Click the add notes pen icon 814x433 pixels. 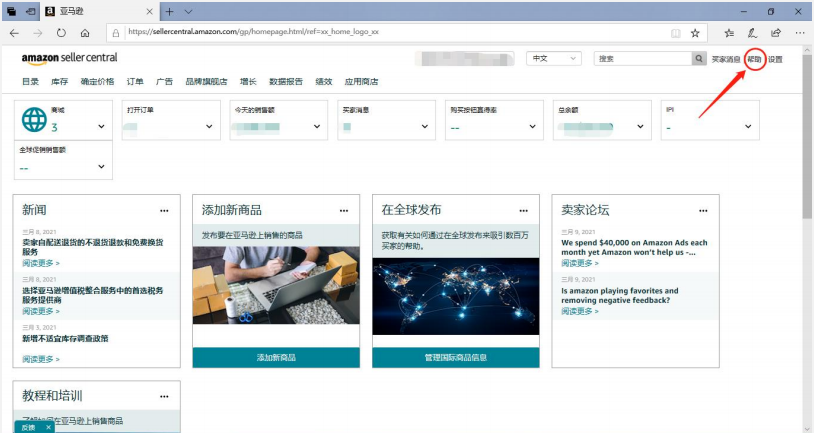tap(752, 33)
